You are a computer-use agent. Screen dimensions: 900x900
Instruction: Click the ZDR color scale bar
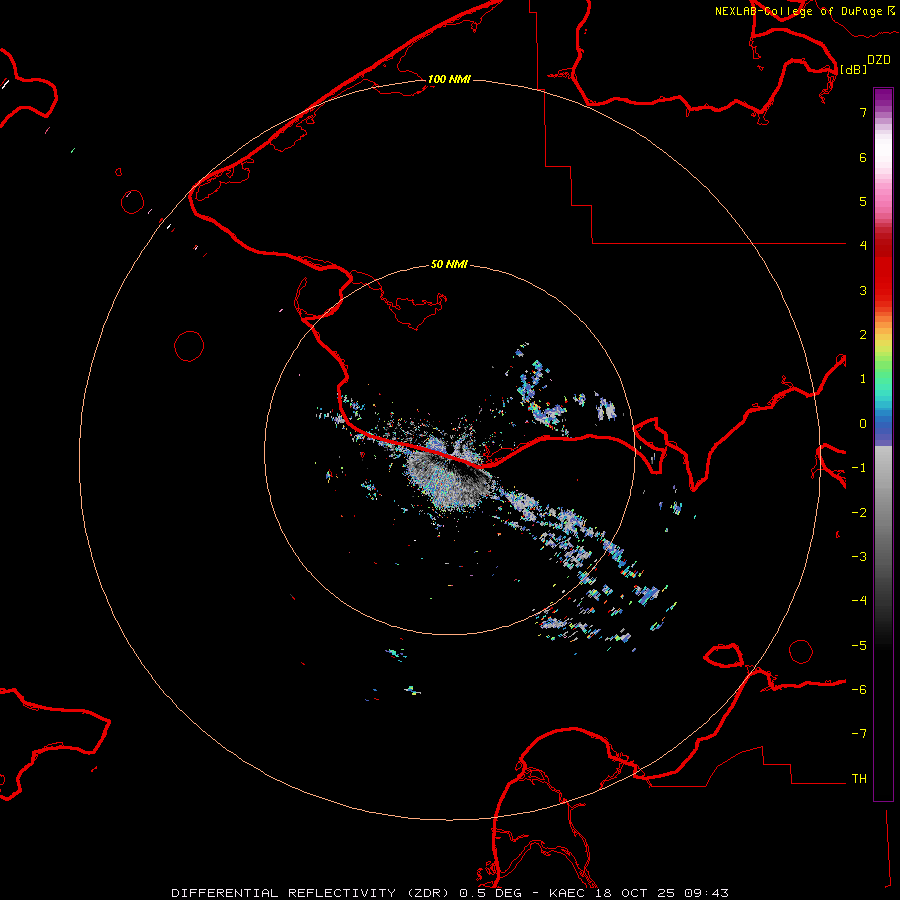(x=883, y=444)
